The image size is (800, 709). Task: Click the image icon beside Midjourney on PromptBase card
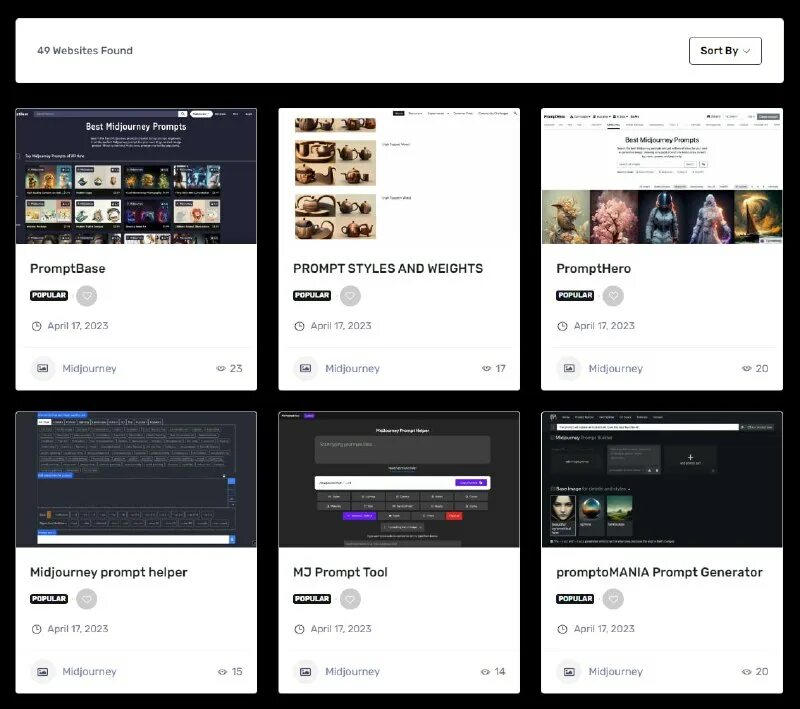coord(42,368)
